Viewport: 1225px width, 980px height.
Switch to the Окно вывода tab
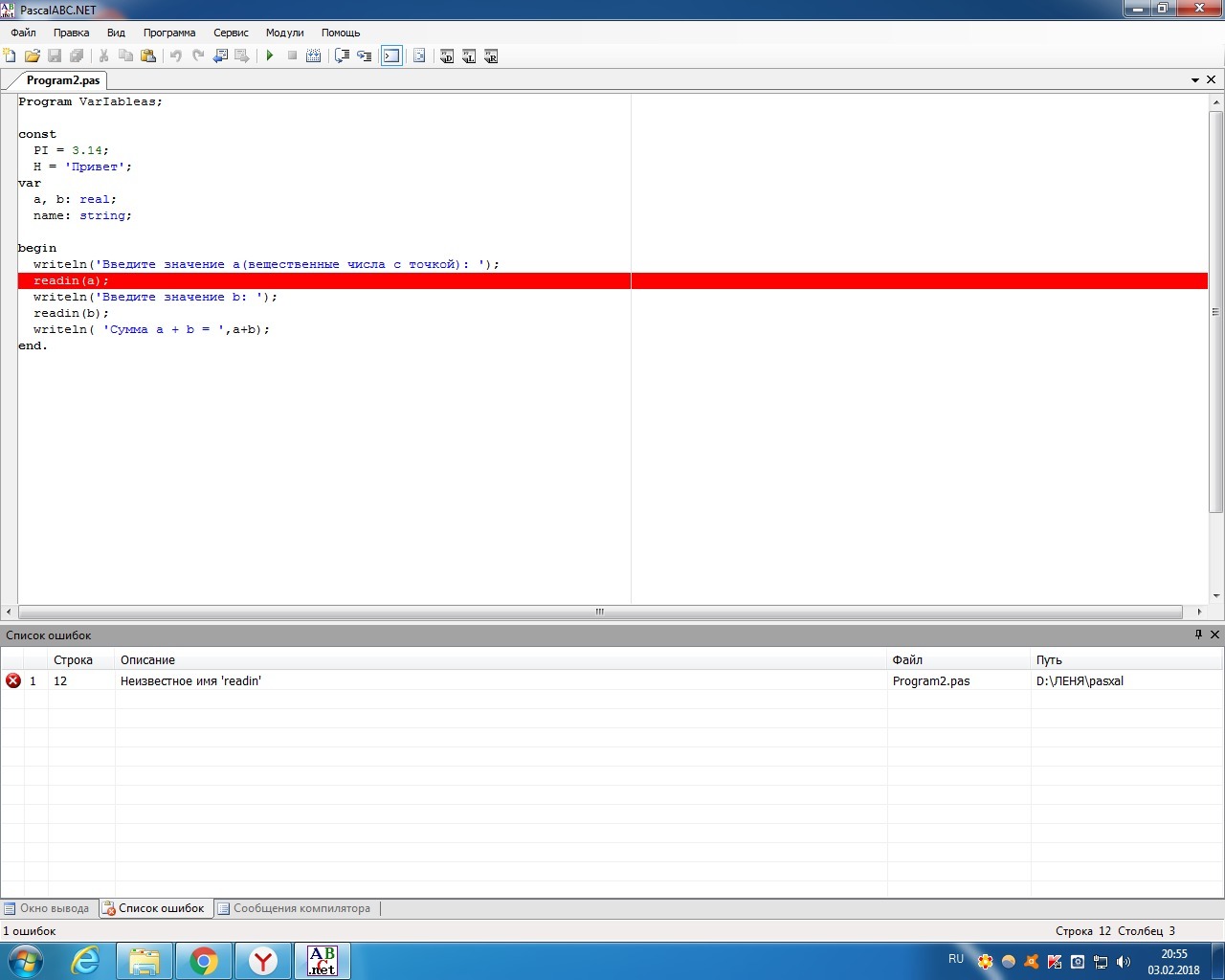(x=48, y=908)
